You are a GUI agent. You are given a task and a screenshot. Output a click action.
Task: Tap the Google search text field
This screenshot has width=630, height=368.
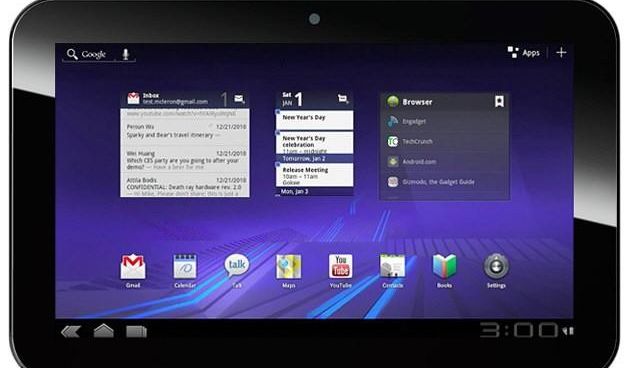tap(94, 54)
